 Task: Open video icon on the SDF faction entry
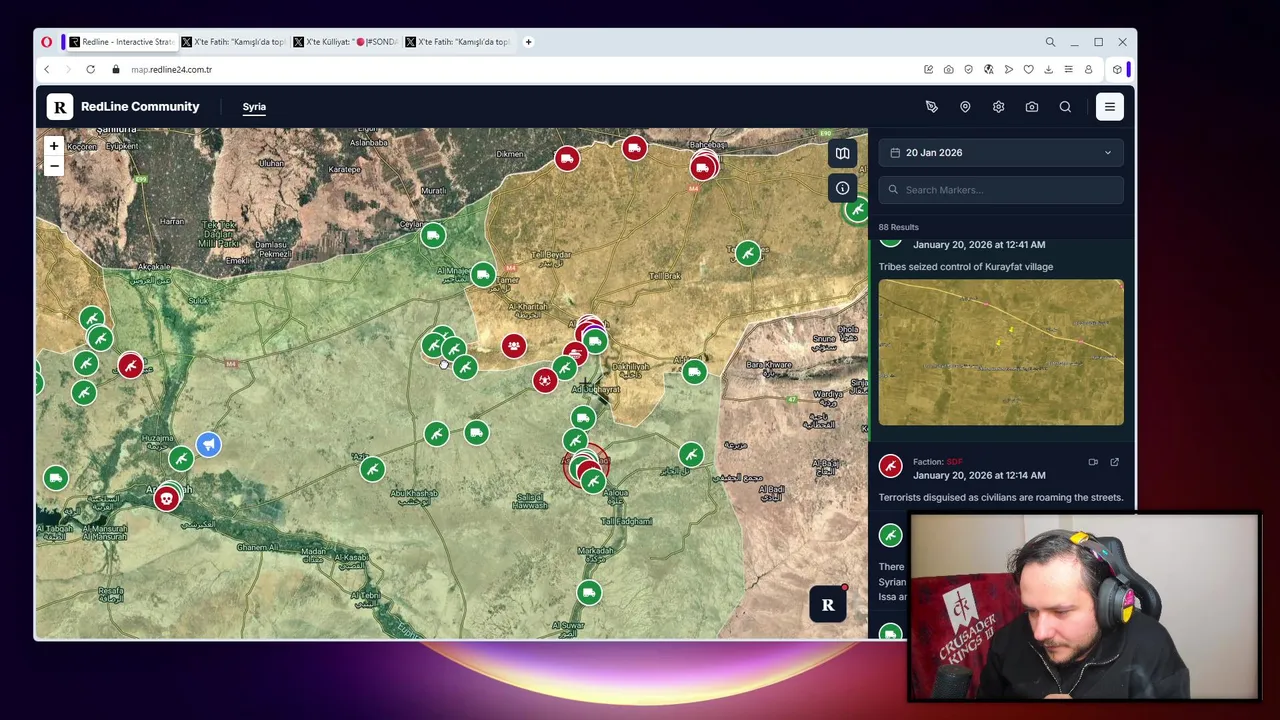click(1093, 462)
